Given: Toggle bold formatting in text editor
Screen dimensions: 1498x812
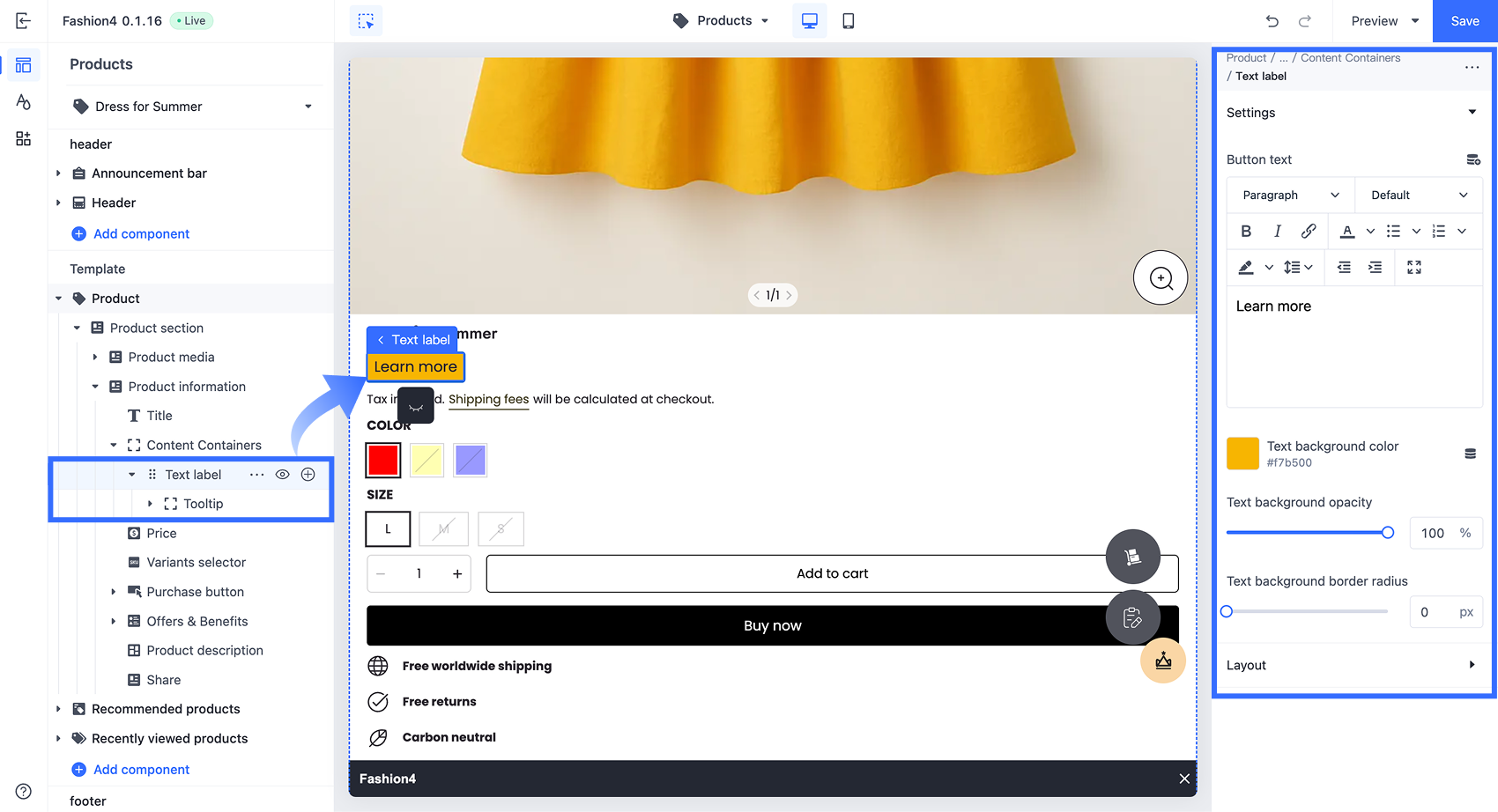Looking at the screenshot, I should [1246, 231].
